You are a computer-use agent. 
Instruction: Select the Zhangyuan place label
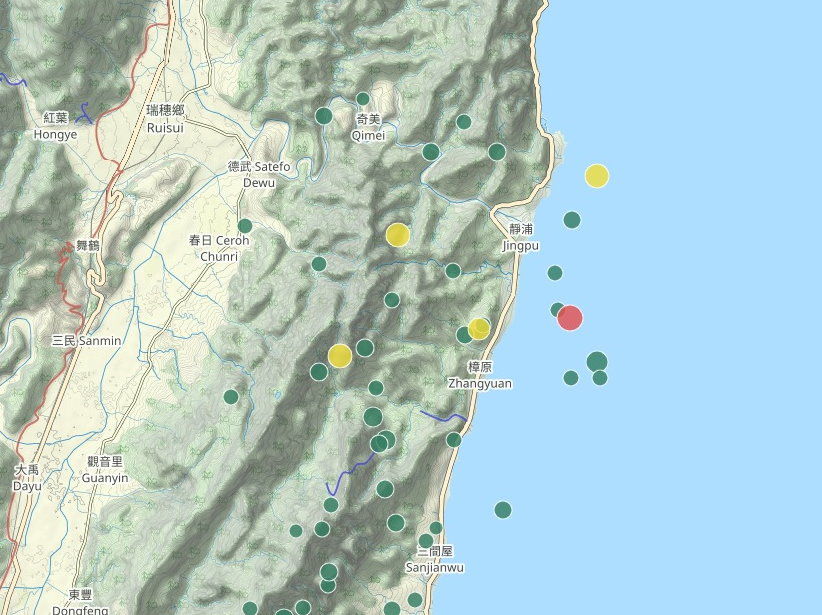click(480, 376)
